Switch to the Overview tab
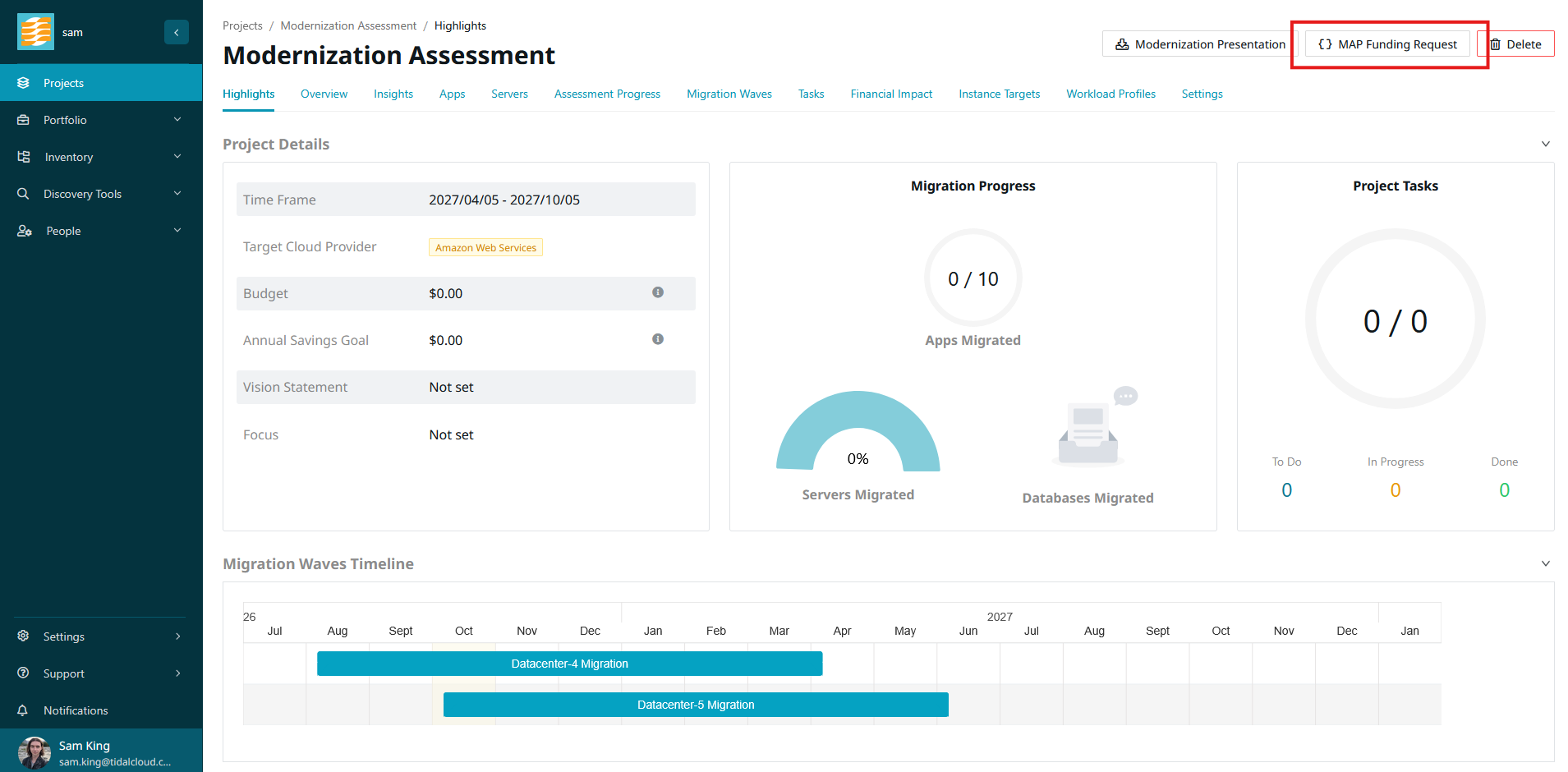The height and width of the screenshot is (772, 1568). click(x=324, y=94)
